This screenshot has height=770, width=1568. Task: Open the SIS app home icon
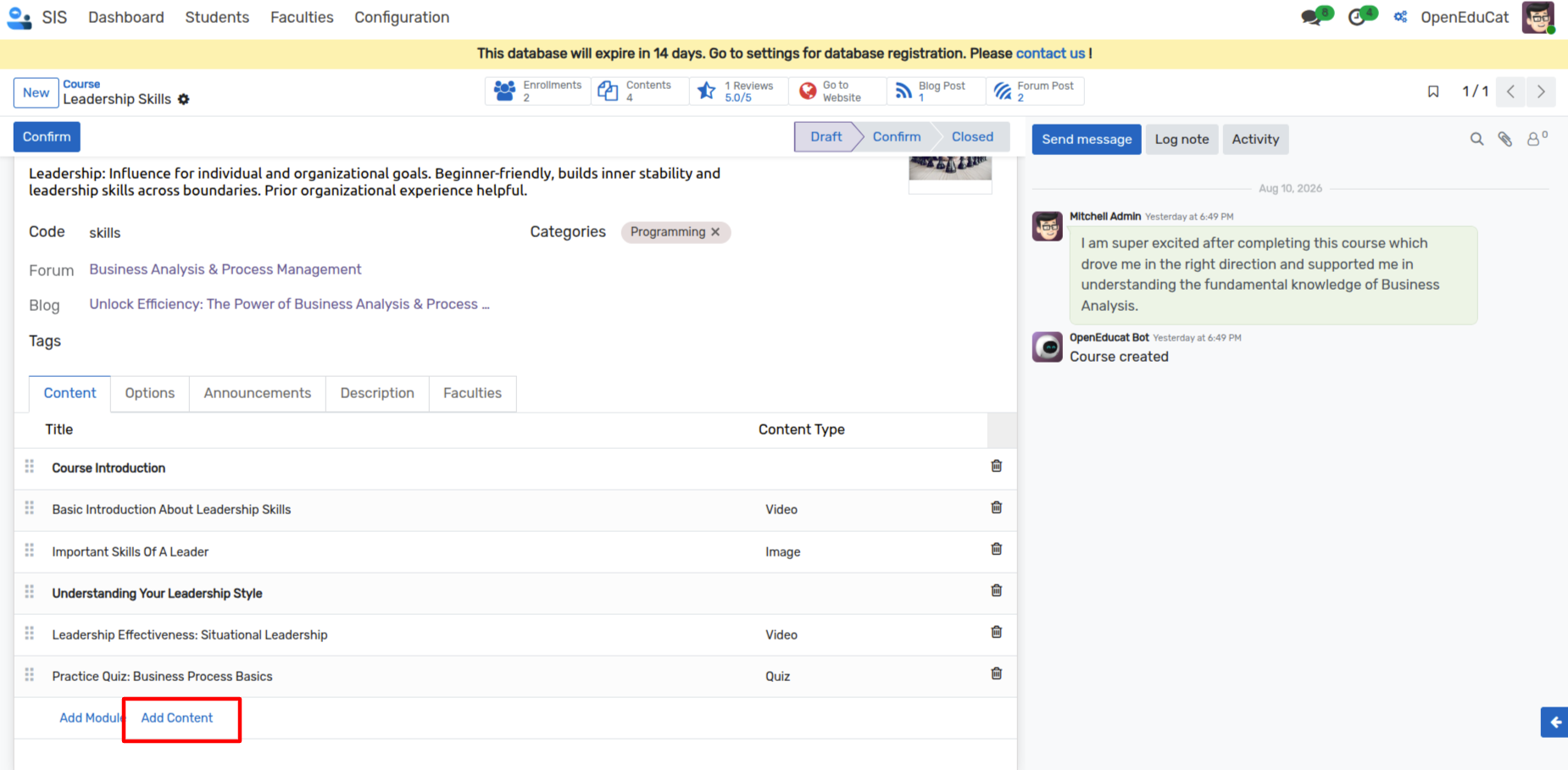click(19, 17)
